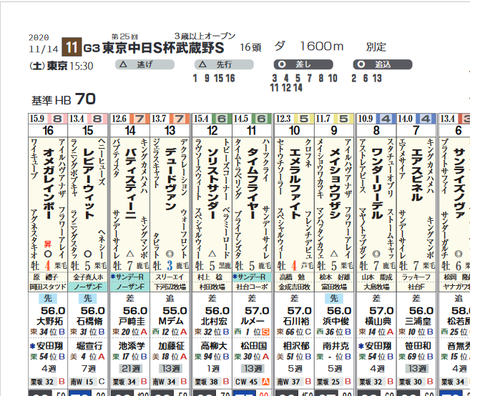480x396 pixels.
Task: Click the 7週 interval cell
Action: 89,369
